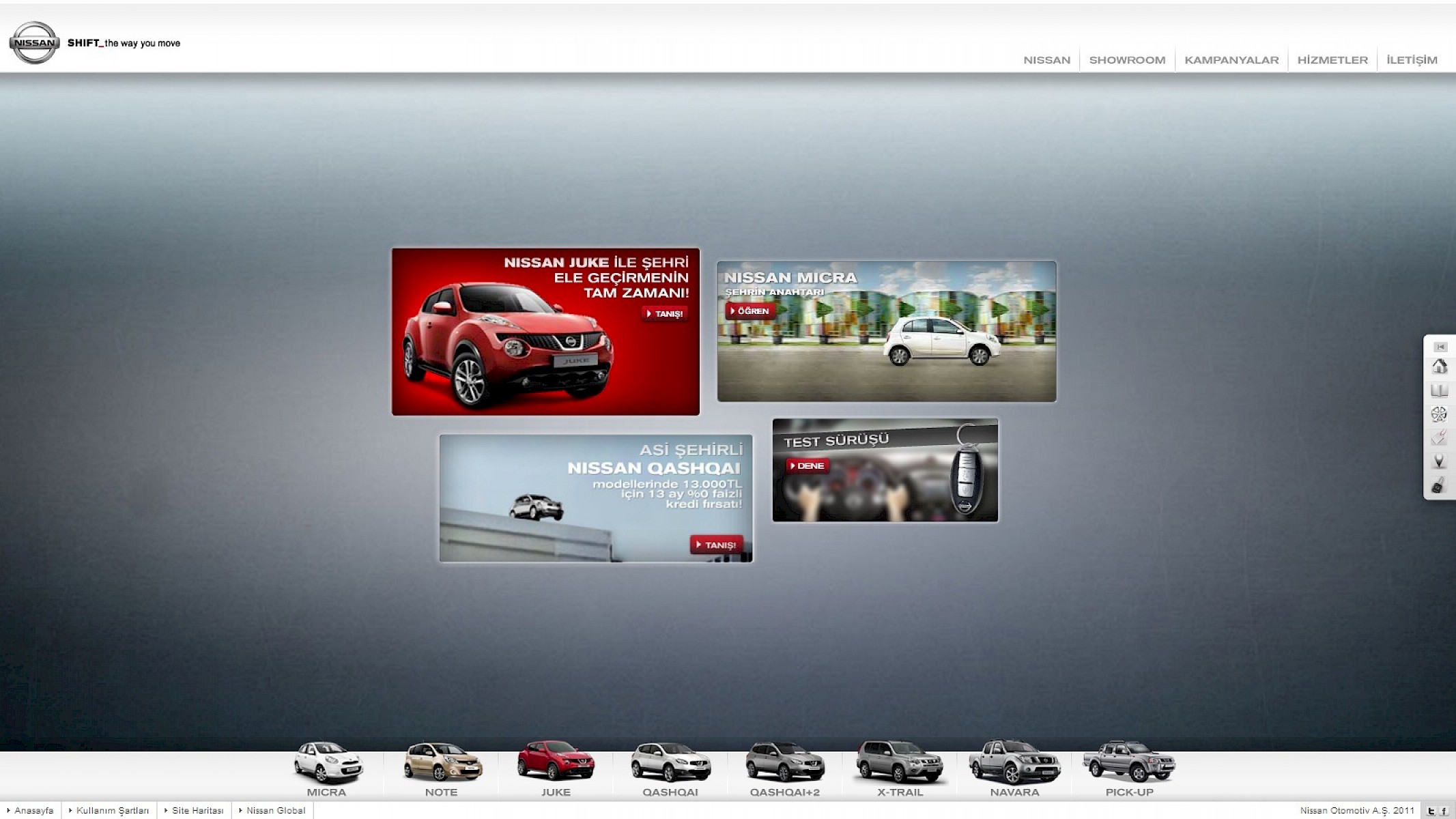Collapse the side panel with arrow button
Viewport: 1456px width, 819px height.
tap(1440, 347)
